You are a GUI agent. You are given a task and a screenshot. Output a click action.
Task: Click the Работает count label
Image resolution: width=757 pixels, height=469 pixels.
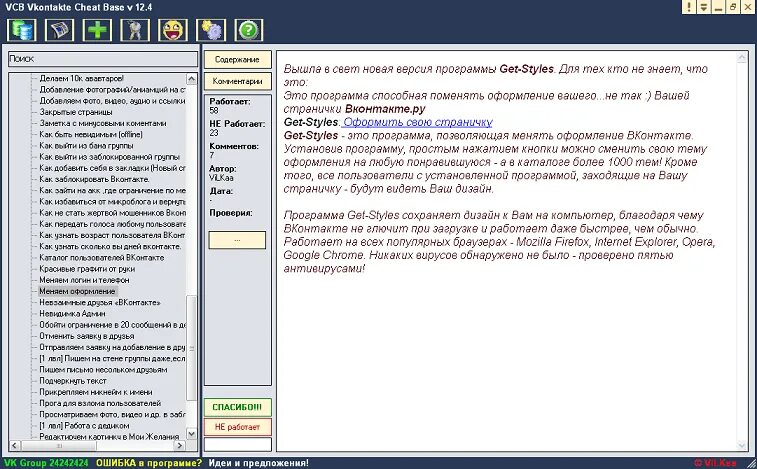pyautogui.click(x=230, y=102)
